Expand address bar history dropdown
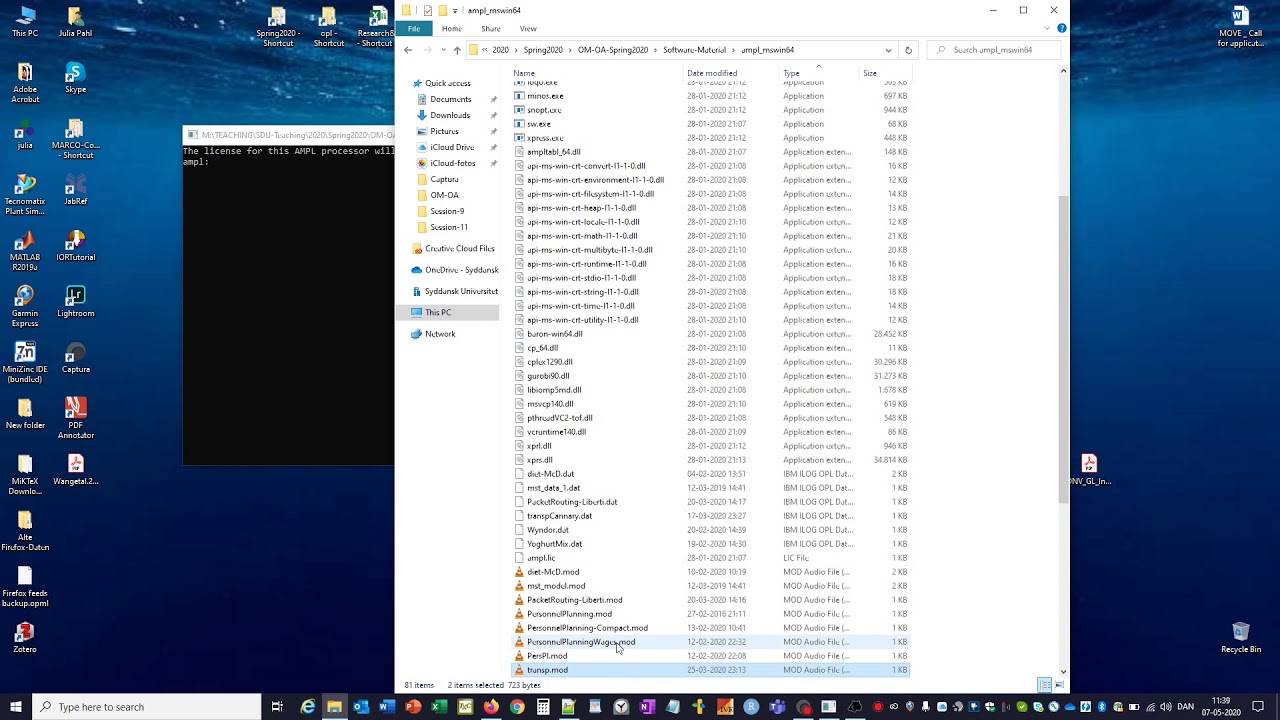Viewport: 1280px width, 720px height. click(888, 50)
